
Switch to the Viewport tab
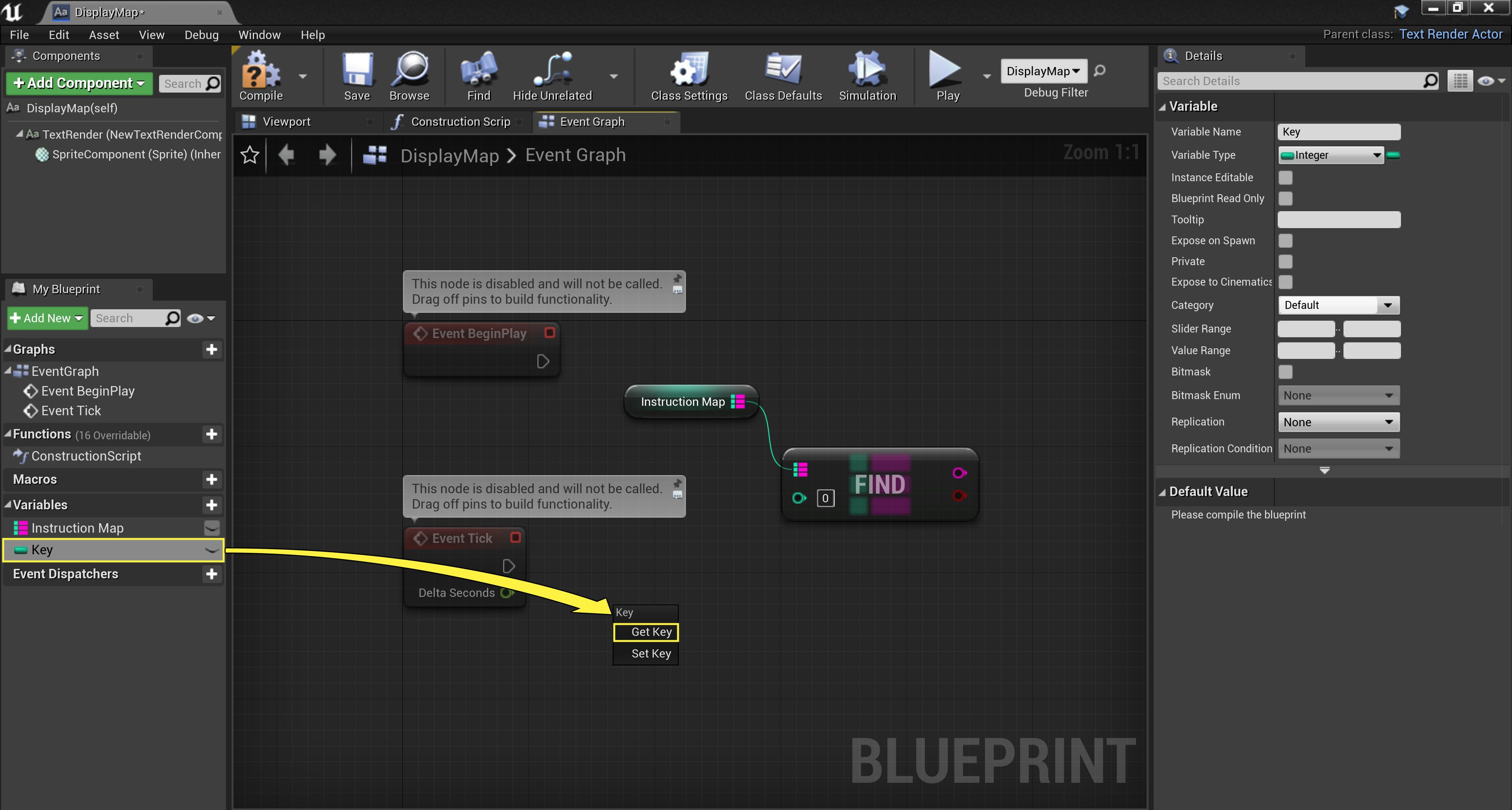click(286, 122)
